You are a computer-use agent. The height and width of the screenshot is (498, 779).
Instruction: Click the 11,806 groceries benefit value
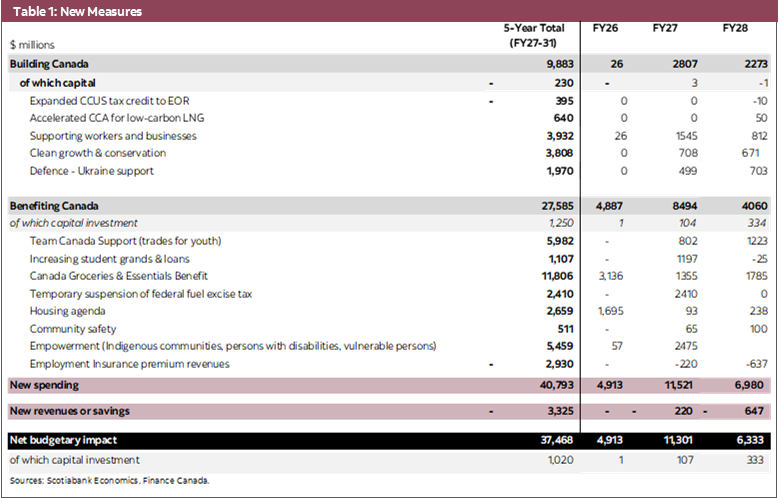click(x=556, y=276)
